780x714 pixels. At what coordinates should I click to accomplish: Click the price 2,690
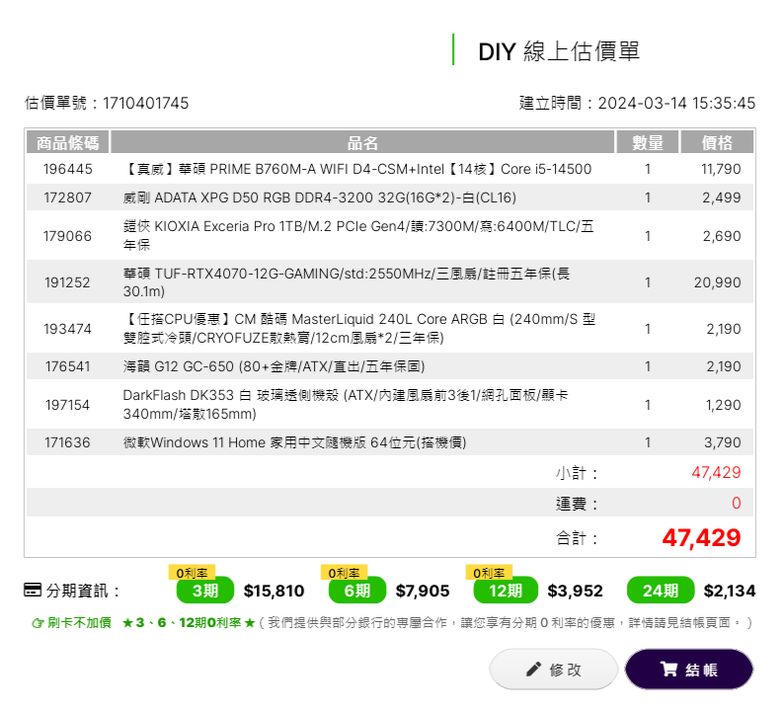pyautogui.click(x=722, y=236)
